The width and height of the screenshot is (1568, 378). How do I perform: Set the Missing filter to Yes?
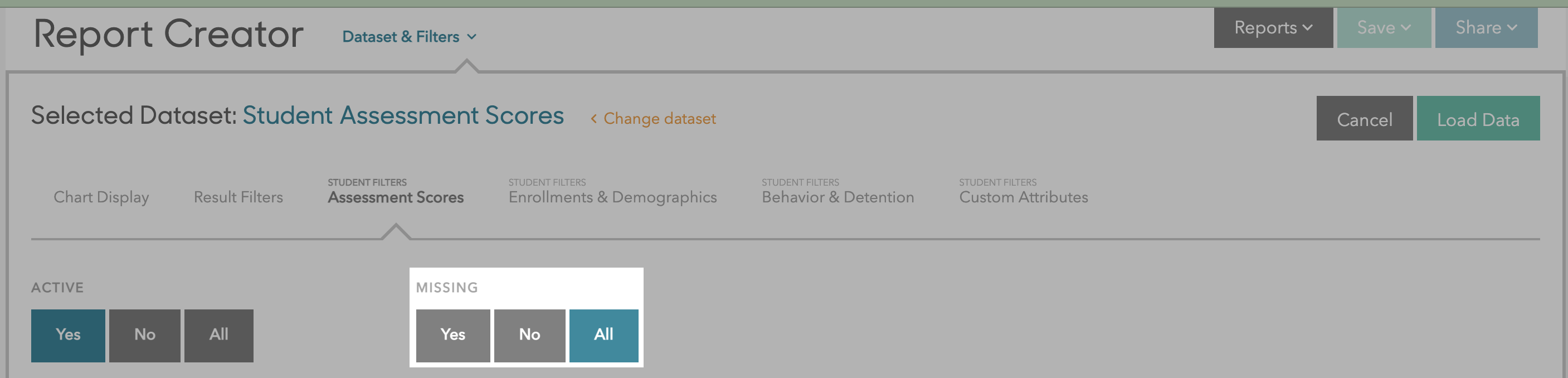(453, 336)
